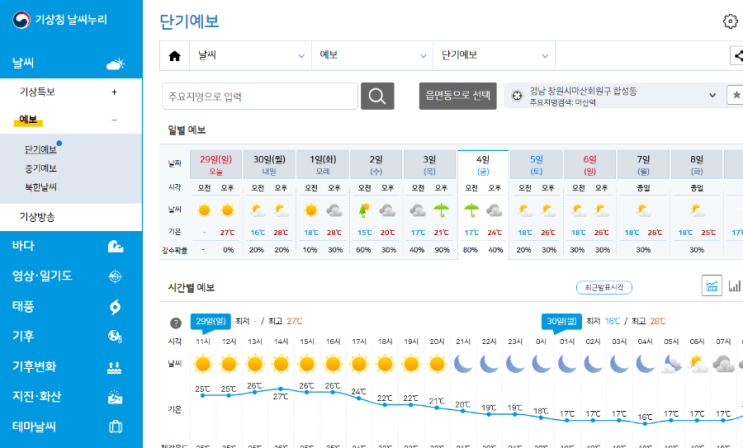Click 21시 moon night icon
Image resolution: width=743 pixels, height=448 pixels.
point(463,364)
